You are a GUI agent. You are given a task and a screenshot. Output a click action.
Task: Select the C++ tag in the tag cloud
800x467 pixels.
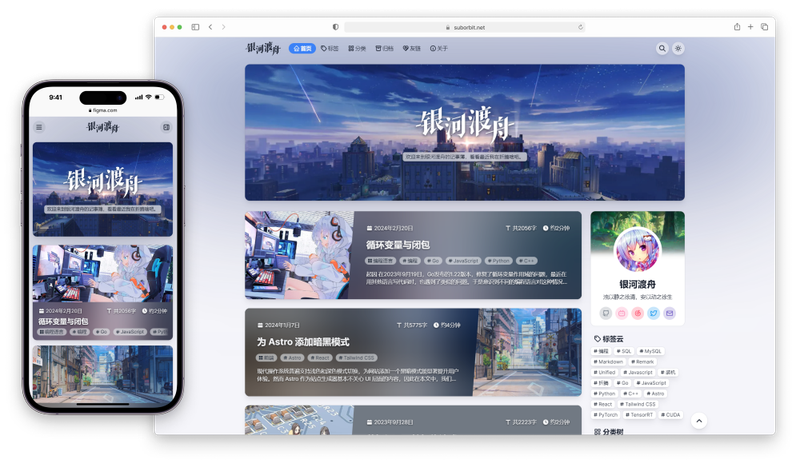[631, 394]
